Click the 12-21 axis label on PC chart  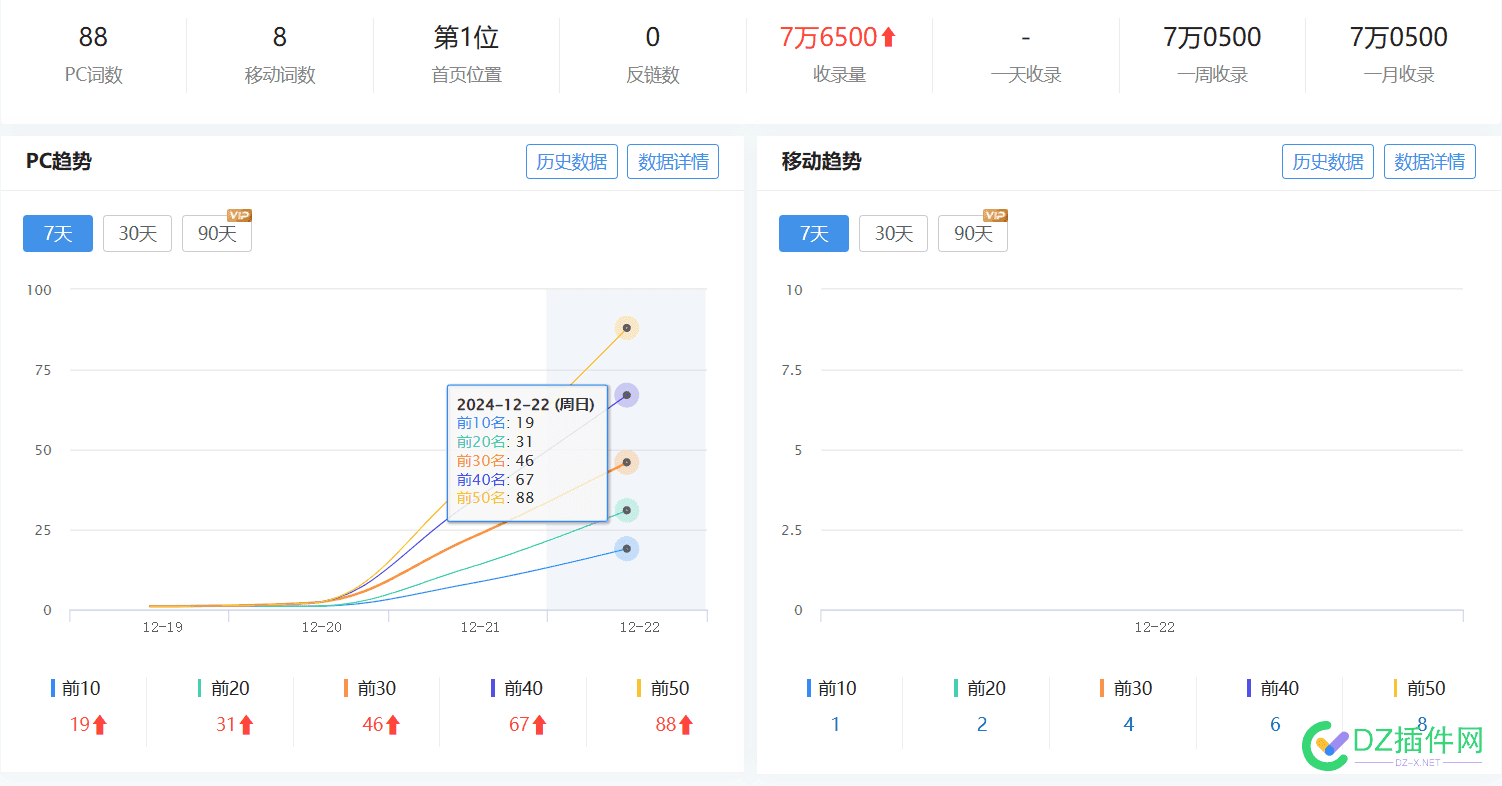[x=480, y=628]
